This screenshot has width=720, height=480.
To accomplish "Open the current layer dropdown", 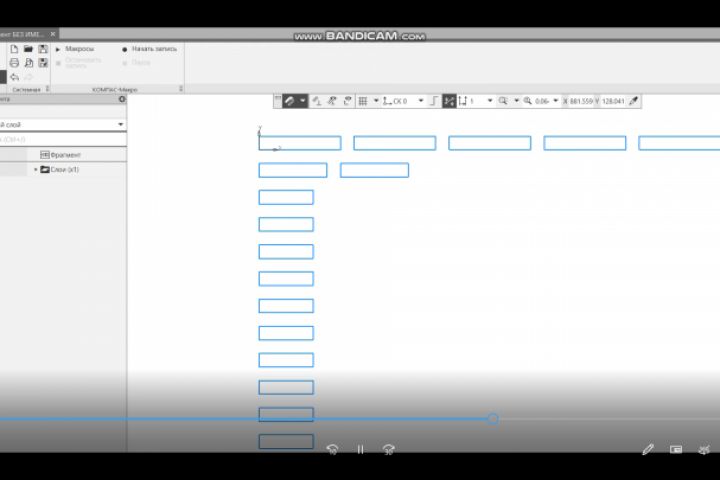I will [x=120, y=124].
